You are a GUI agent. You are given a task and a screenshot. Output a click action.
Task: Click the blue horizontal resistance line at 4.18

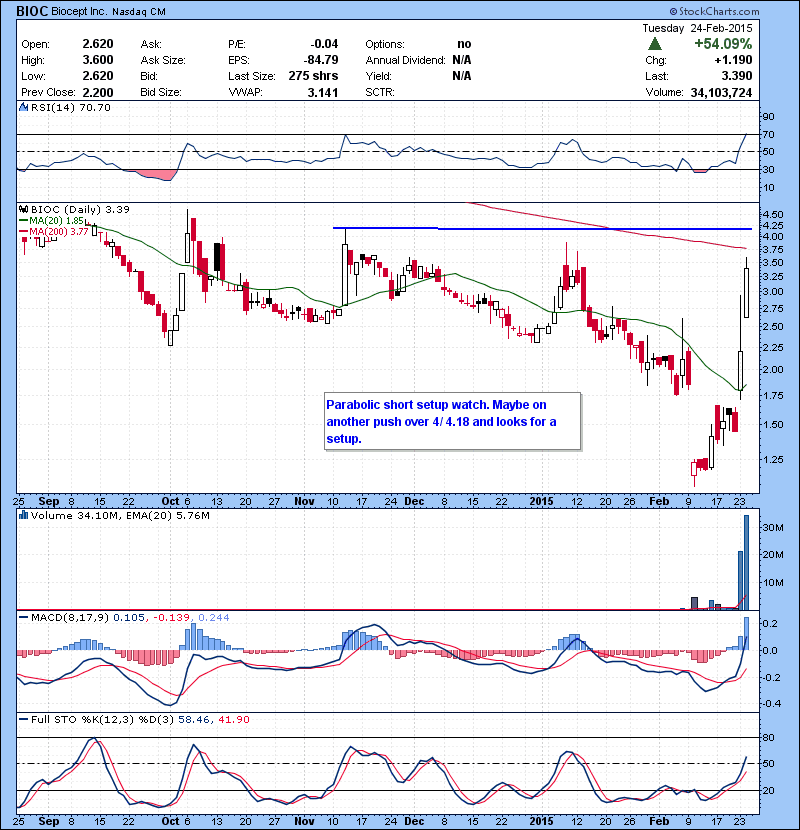pyautogui.click(x=542, y=229)
